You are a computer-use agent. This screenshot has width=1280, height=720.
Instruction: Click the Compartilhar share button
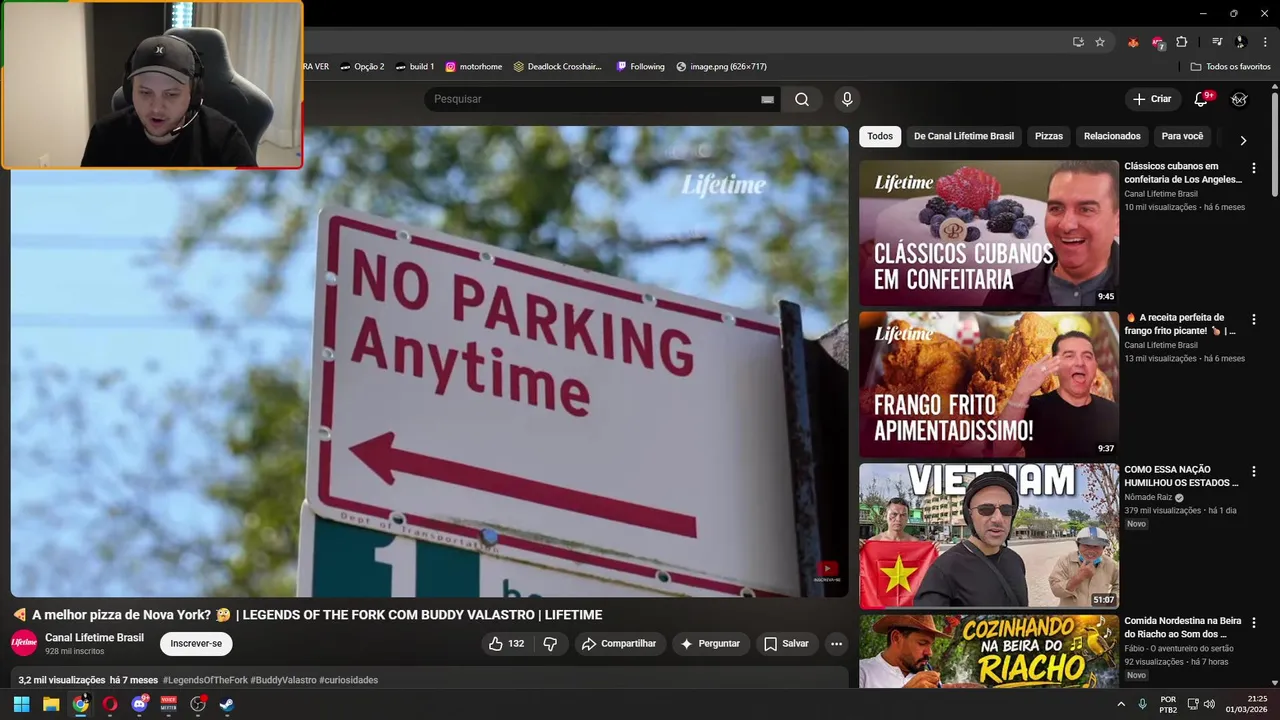point(619,644)
